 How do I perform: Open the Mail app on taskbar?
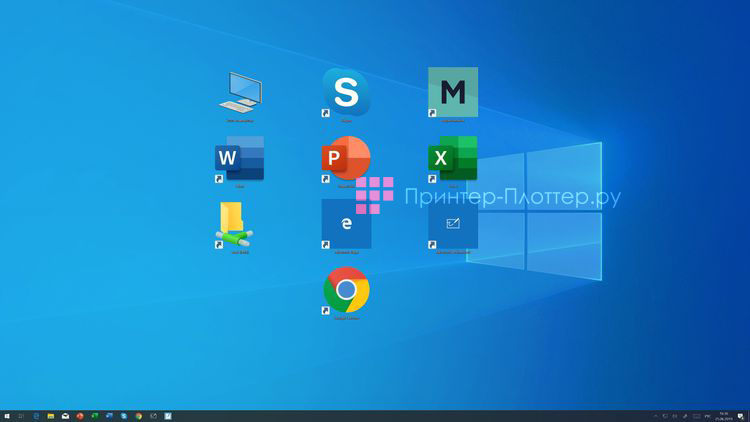click(x=65, y=415)
